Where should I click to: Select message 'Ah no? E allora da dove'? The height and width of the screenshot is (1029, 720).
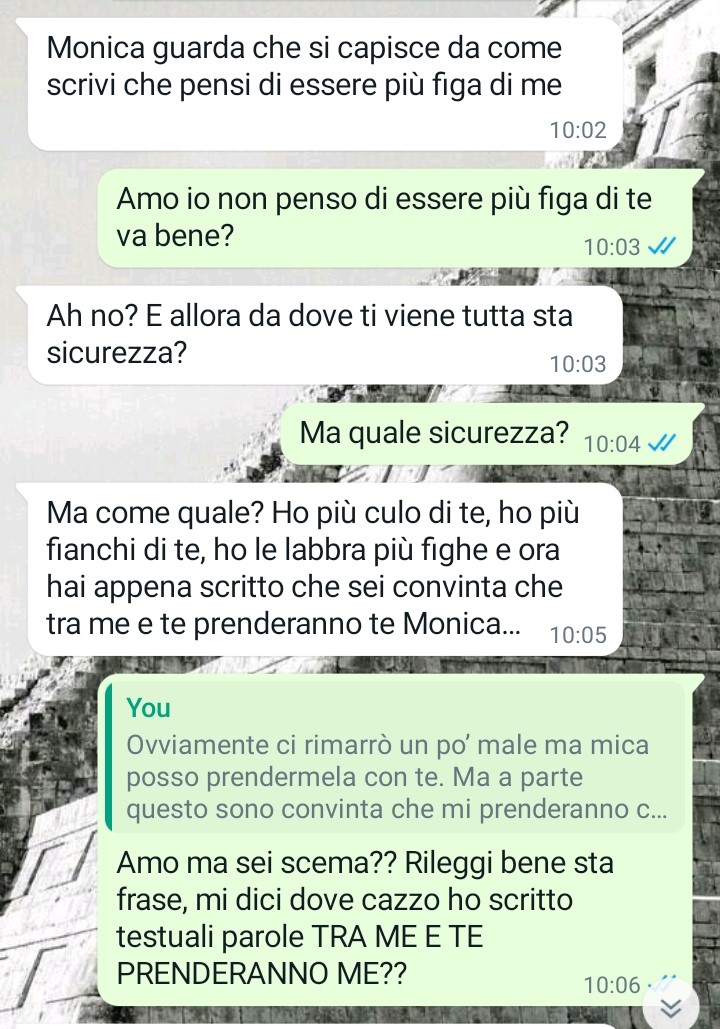pyautogui.click(x=324, y=335)
